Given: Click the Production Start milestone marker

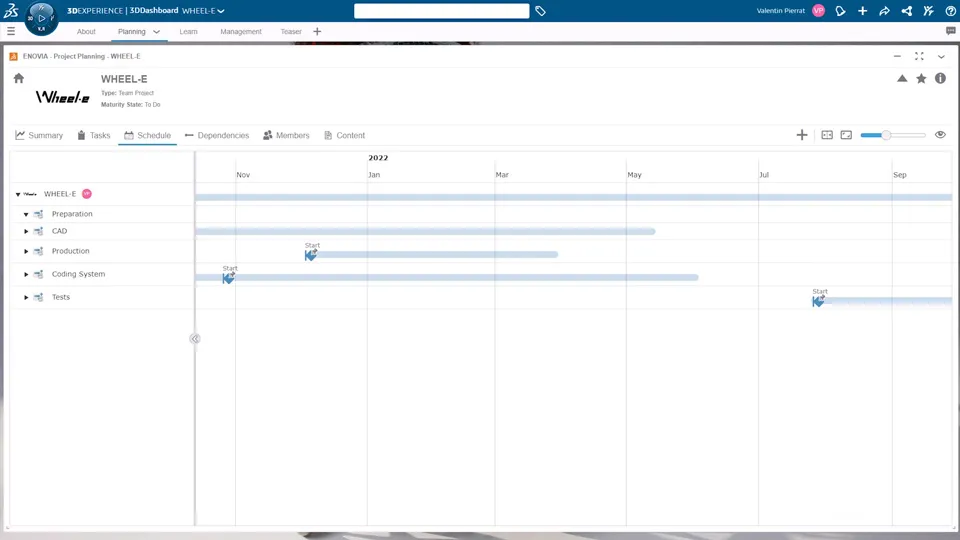Looking at the screenshot, I should (x=310, y=255).
